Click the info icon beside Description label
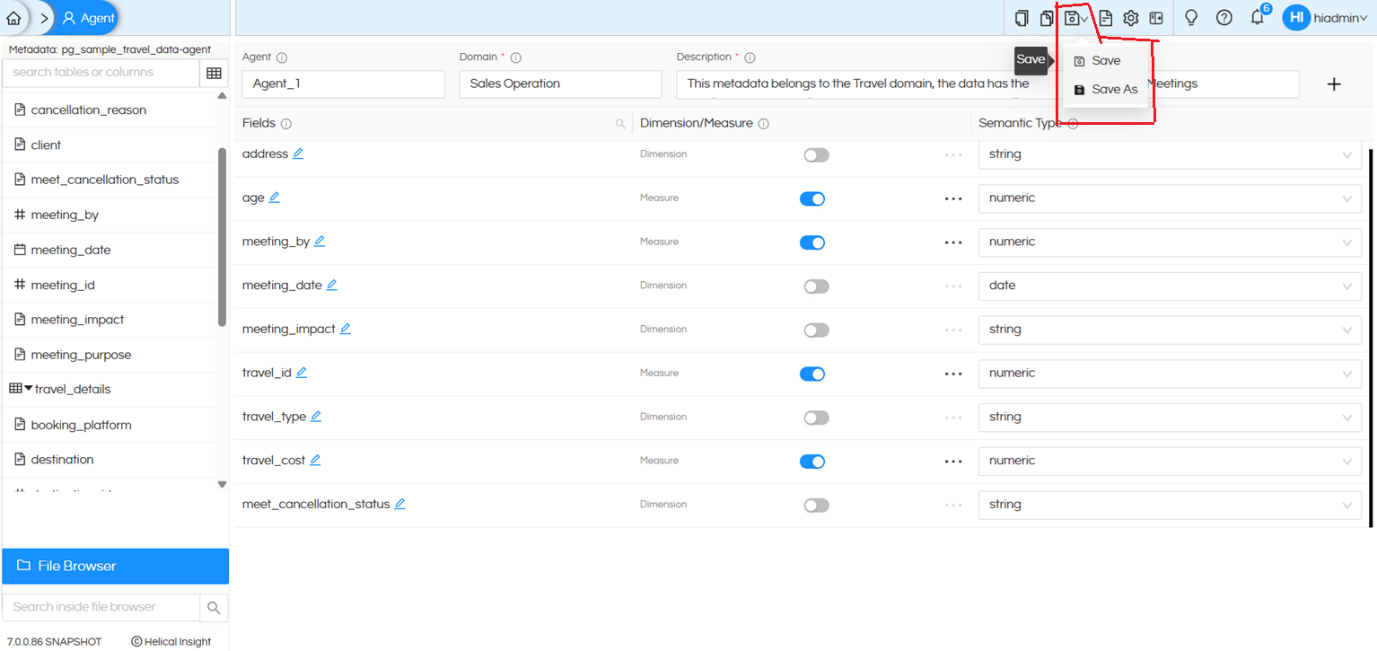 pos(750,58)
